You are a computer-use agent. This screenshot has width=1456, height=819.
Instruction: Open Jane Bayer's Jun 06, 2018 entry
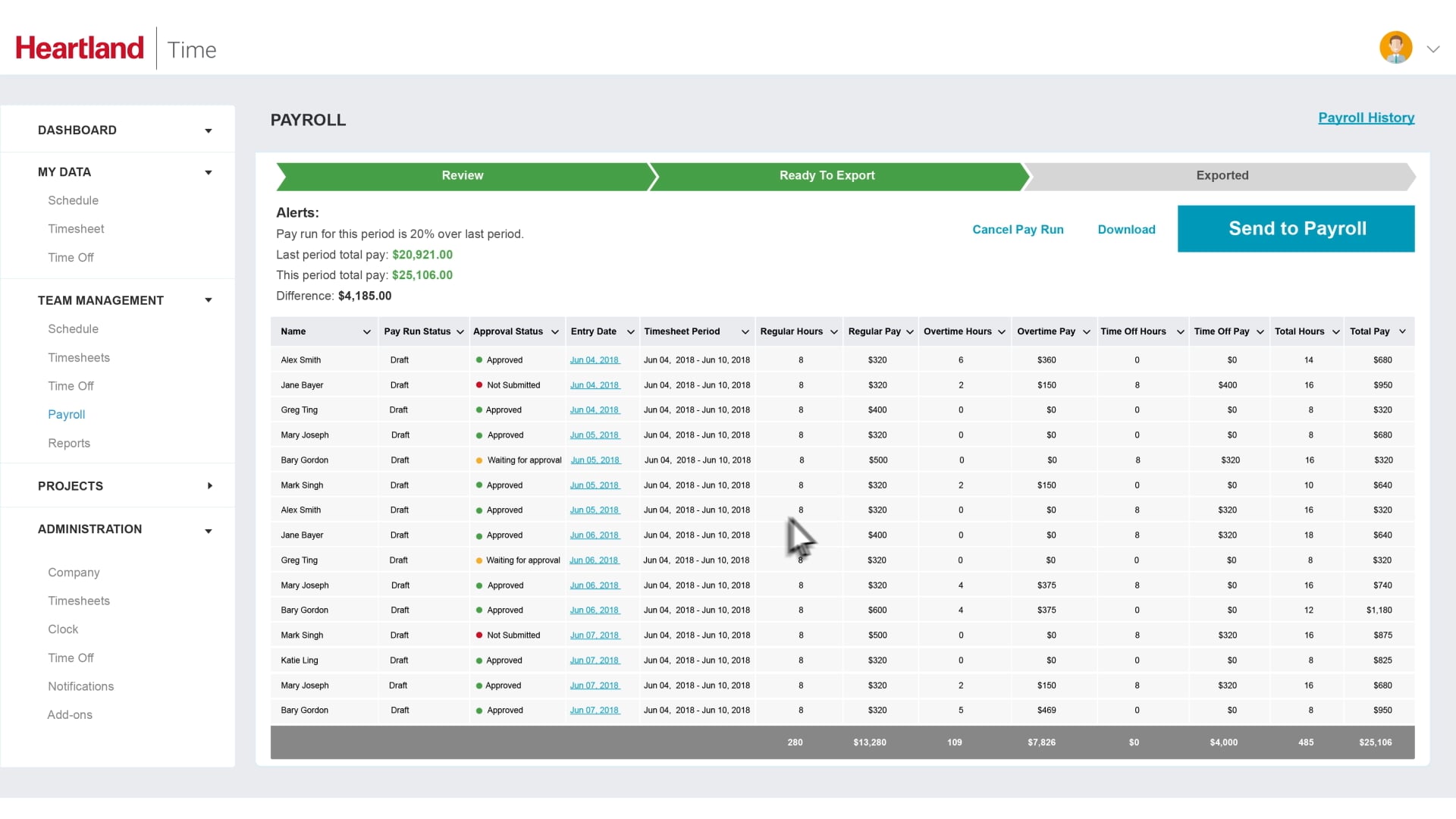tap(595, 535)
